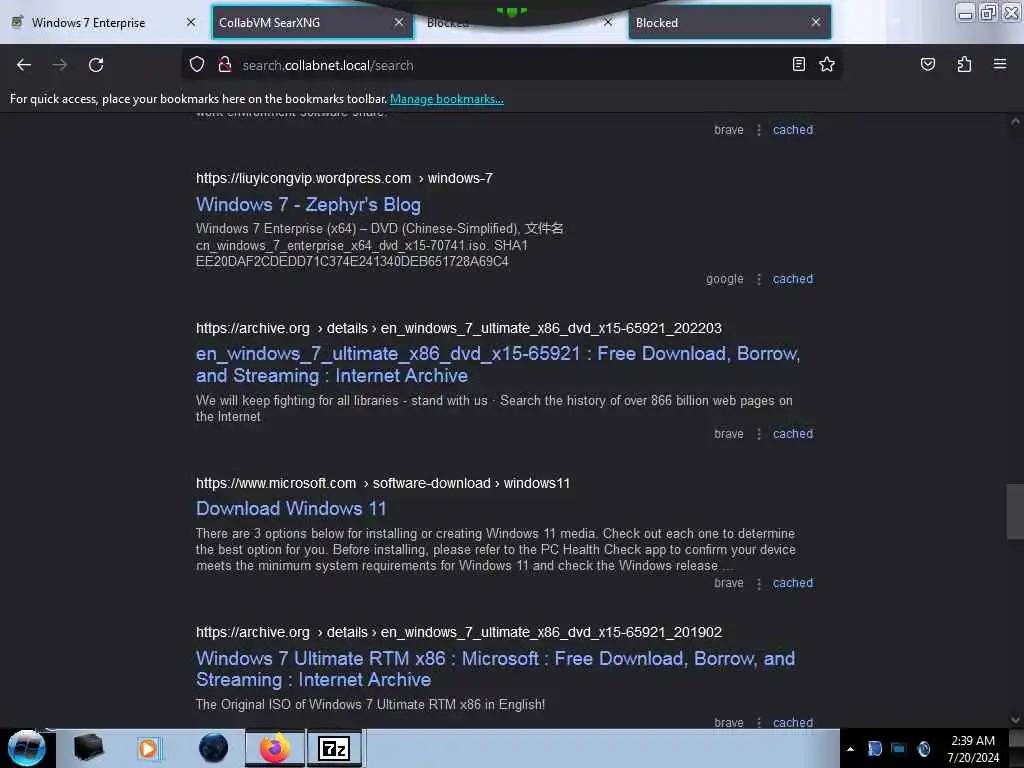The height and width of the screenshot is (768, 1024).
Task: Open result options dots beside google engine
Action: [758, 279]
